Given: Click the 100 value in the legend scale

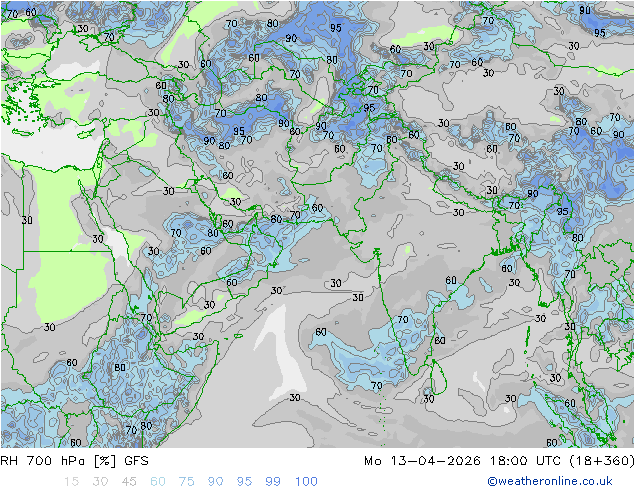Looking at the screenshot, I should click(306, 482).
